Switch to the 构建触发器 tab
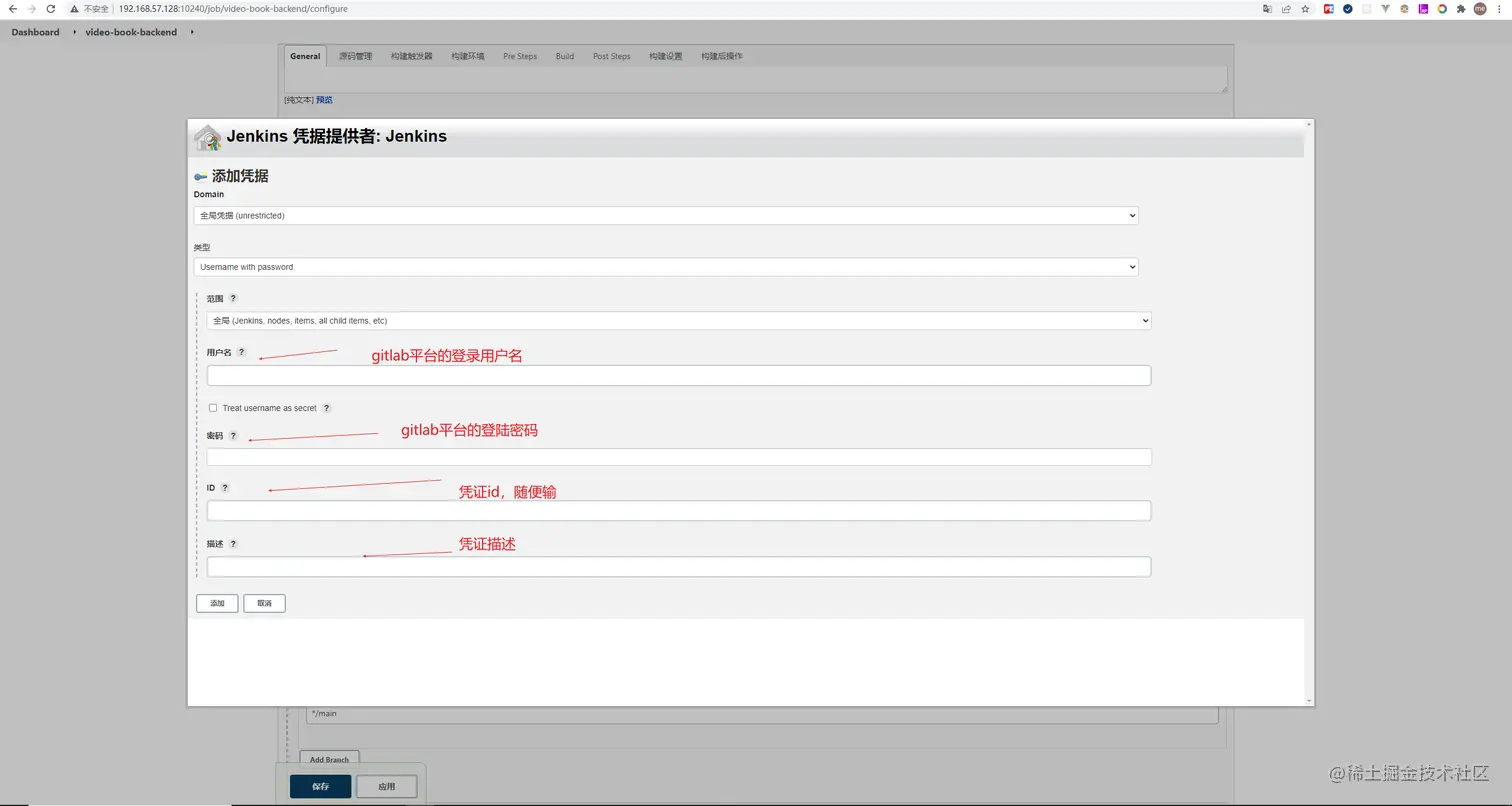The image size is (1512, 806). click(412, 56)
